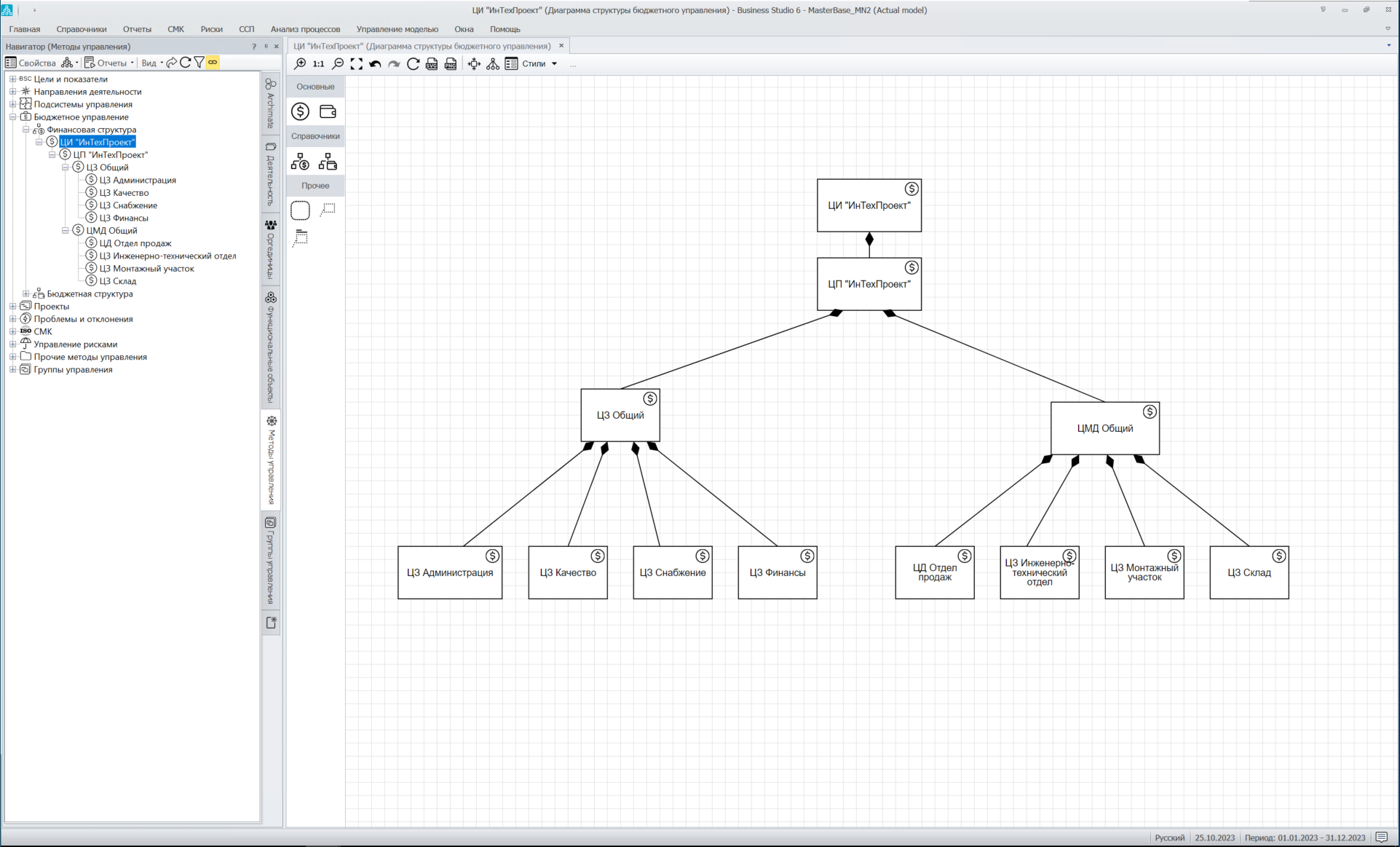Select the dollar-circle element in Основные palette
The image size is (1400, 847).
coord(300,111)
